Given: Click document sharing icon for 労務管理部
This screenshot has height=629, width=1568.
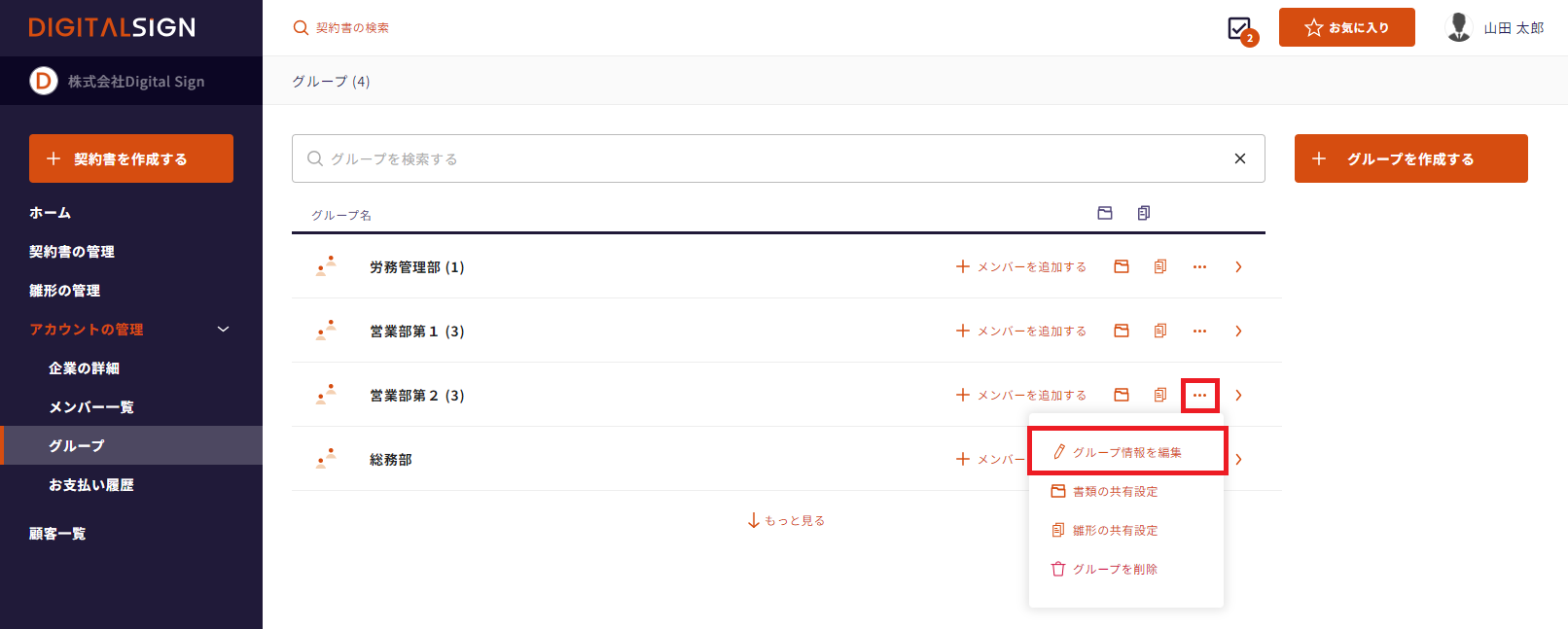Looking at the screenshot, I should [1122, 266].
